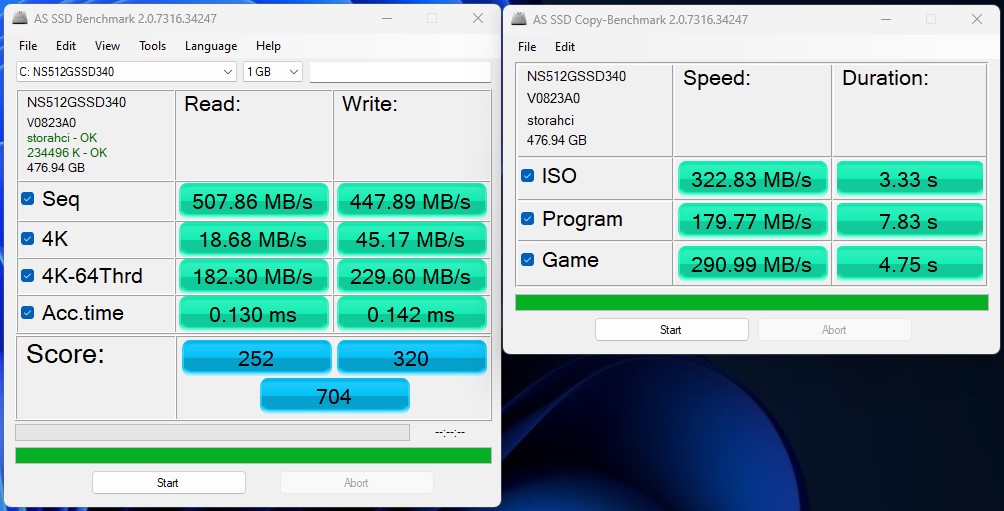Uncheck the 4K-64Thrd test checkbox
Screen dimensions: 1004x511
pos(28,275)
